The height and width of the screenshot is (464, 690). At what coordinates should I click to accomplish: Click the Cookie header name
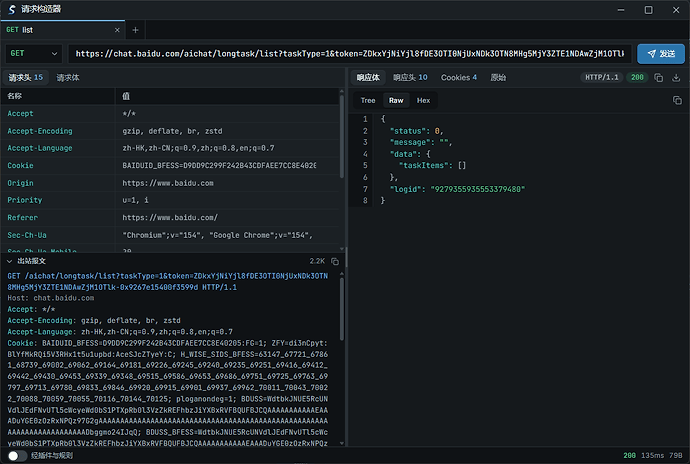click(x=20, y=166)
